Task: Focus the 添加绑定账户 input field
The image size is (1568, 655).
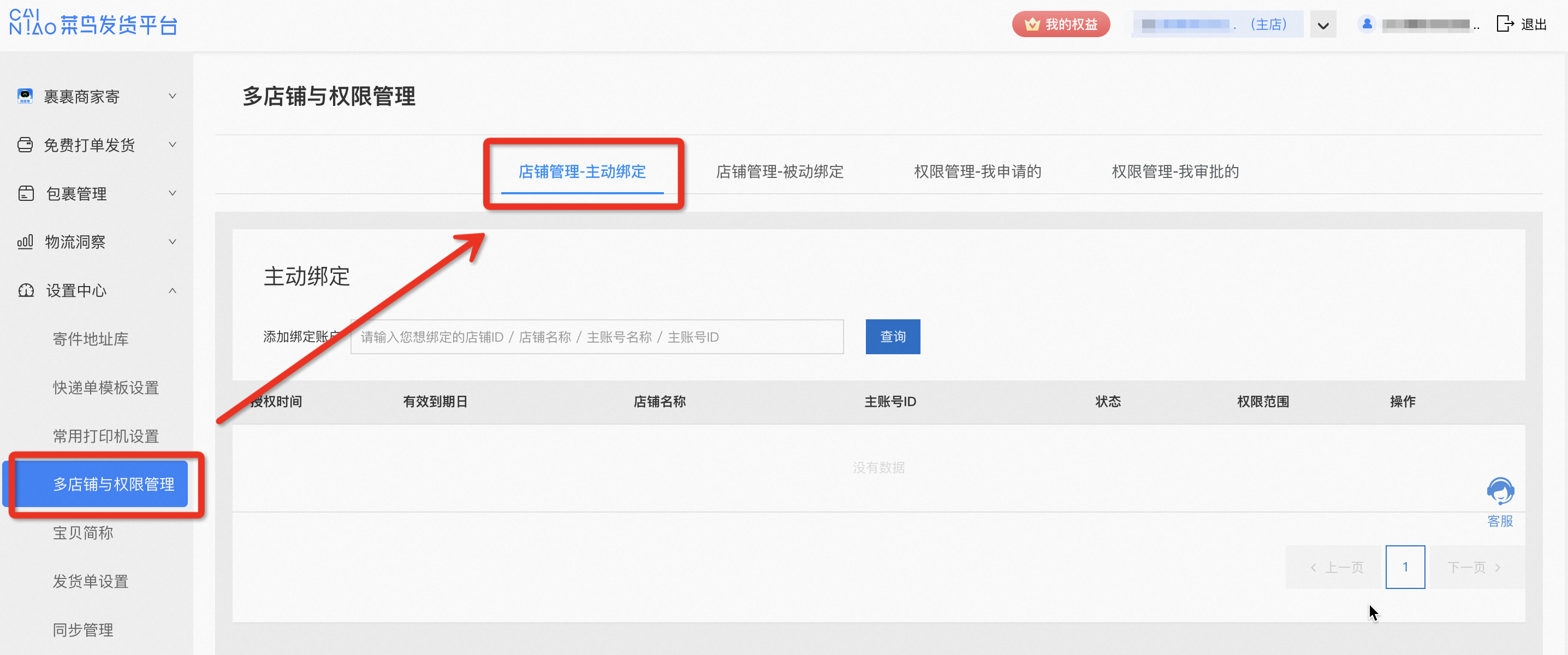Action: (597, 337)
